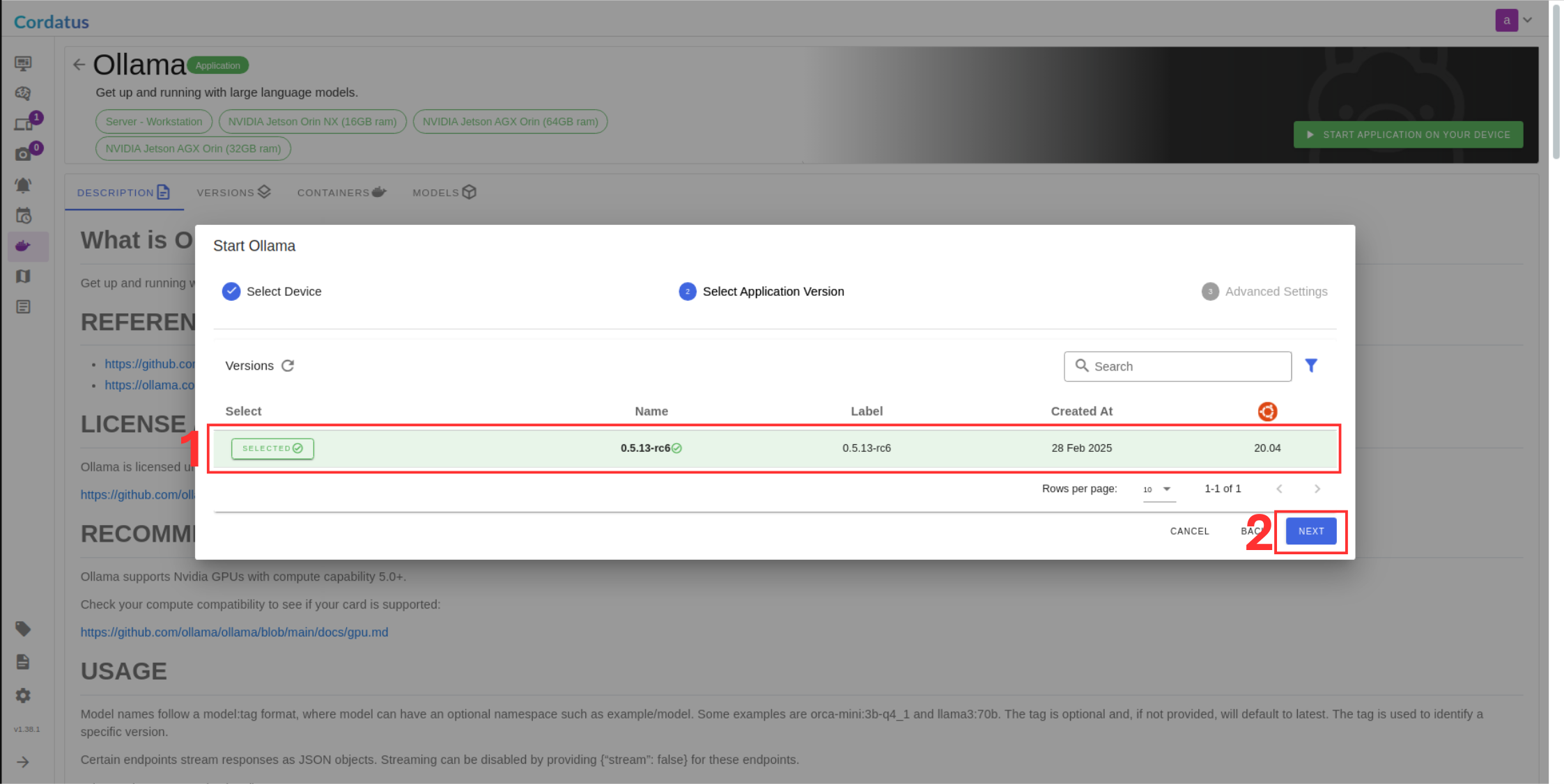1564x784 pixels.
Task: Click the 20.04 Ubuntu version cell
Action: [1267, 448]
